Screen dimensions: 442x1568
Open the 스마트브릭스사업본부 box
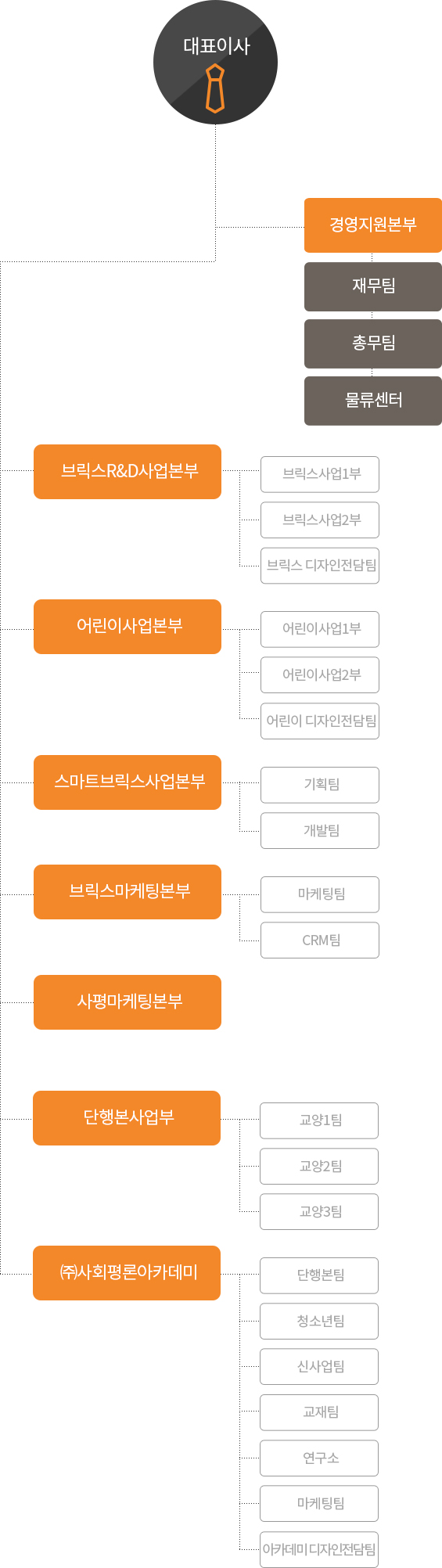point(128,782)
